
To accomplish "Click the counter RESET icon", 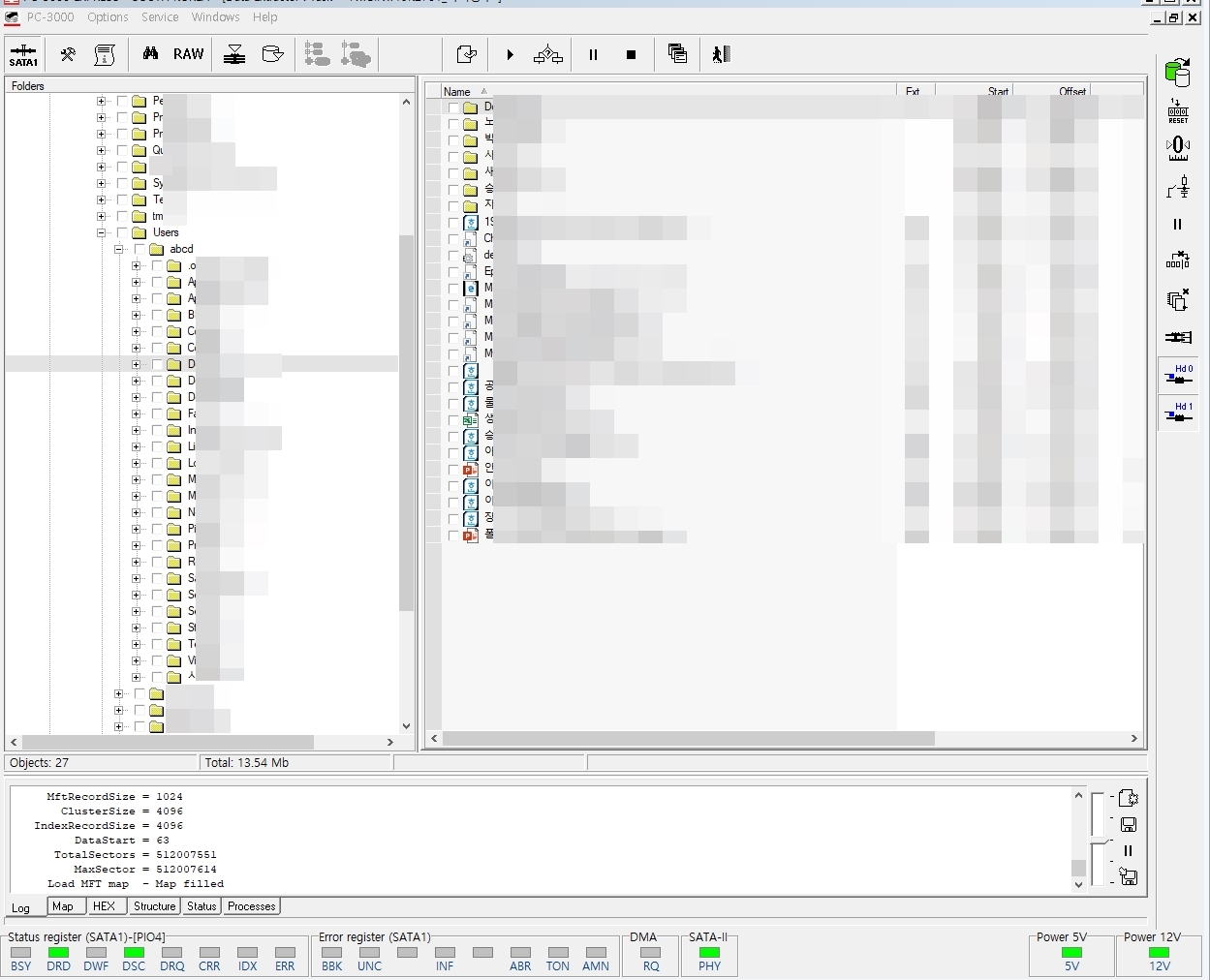I will tap(1178, 110).
